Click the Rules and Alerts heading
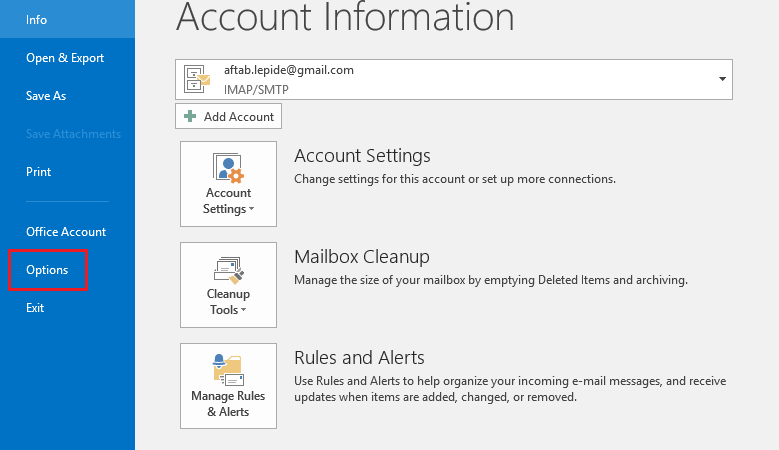The width and height of the screenshot is (779, 450). tap(359, 358)
